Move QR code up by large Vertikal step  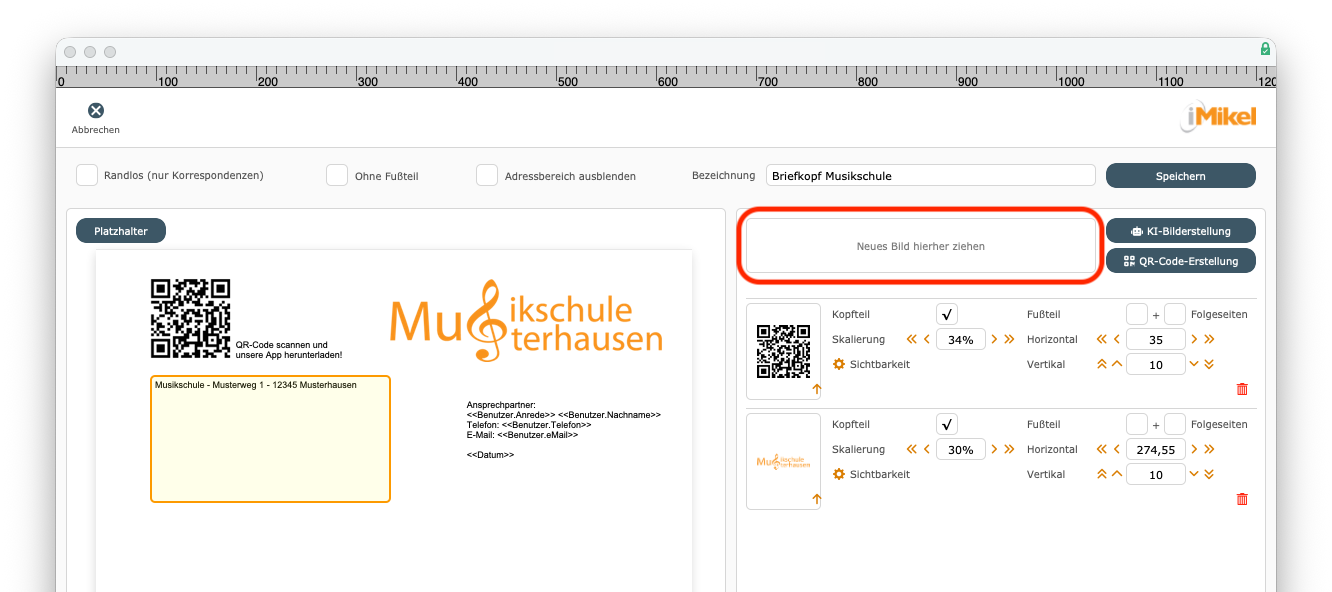pyautogui.click(x=1102, y=364)
